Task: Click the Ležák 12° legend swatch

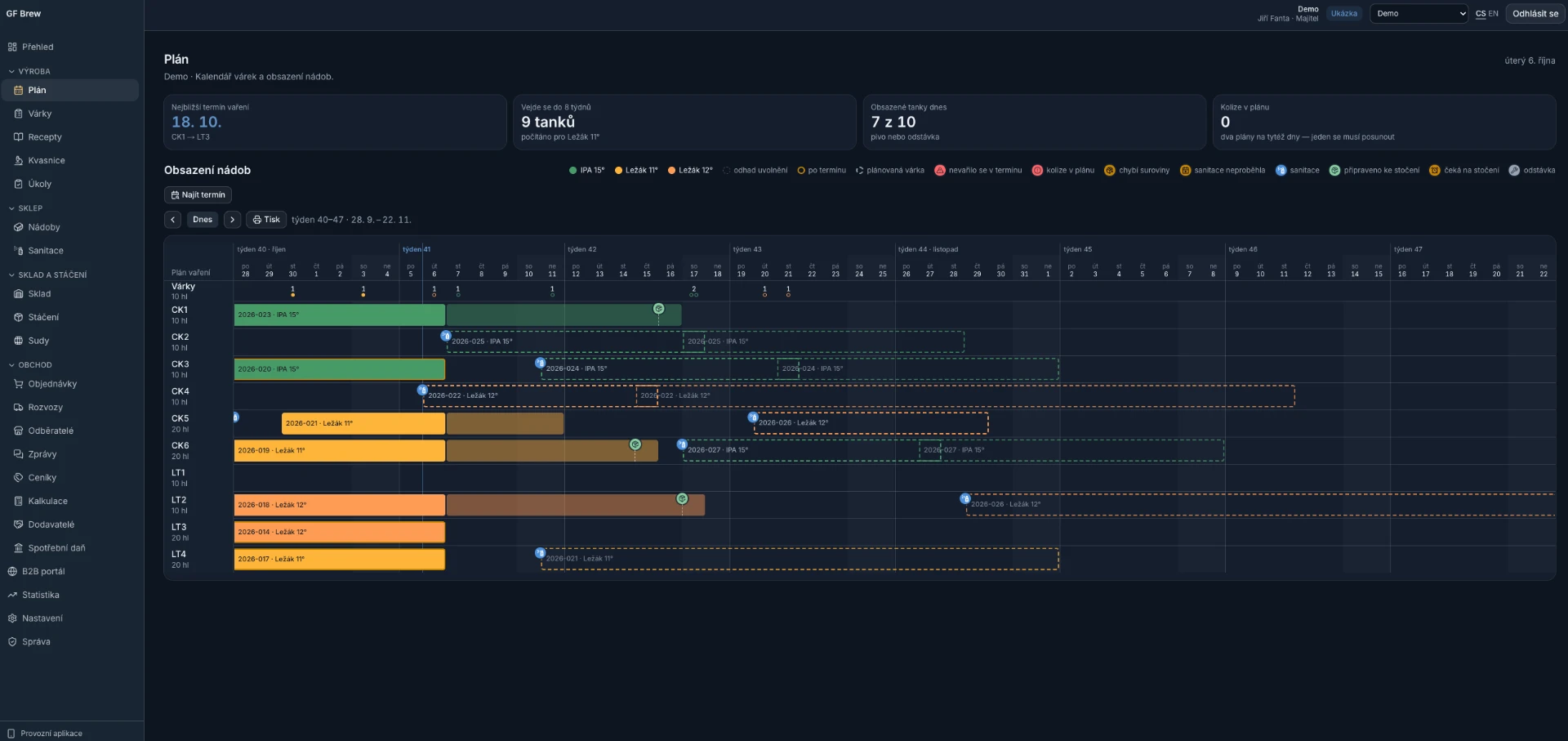Action: click(671, 171)
